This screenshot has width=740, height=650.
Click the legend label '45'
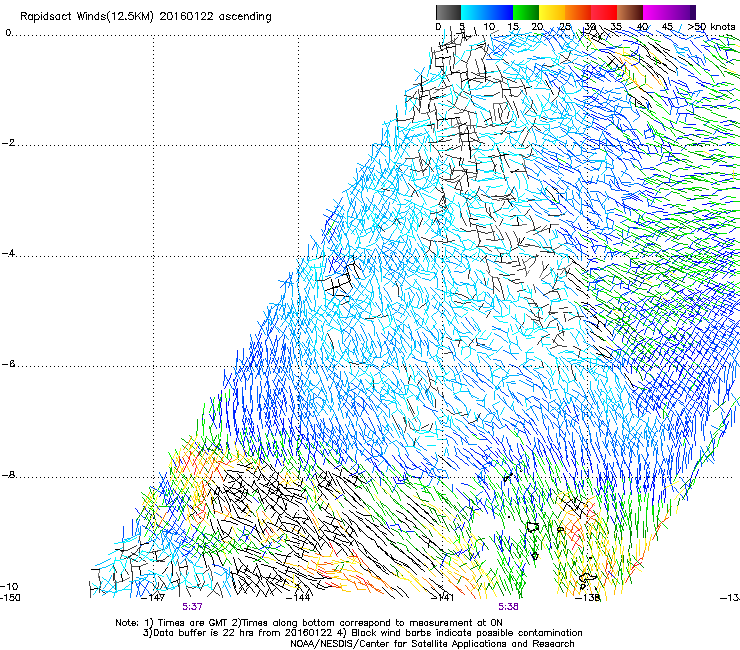coord(667,27)
